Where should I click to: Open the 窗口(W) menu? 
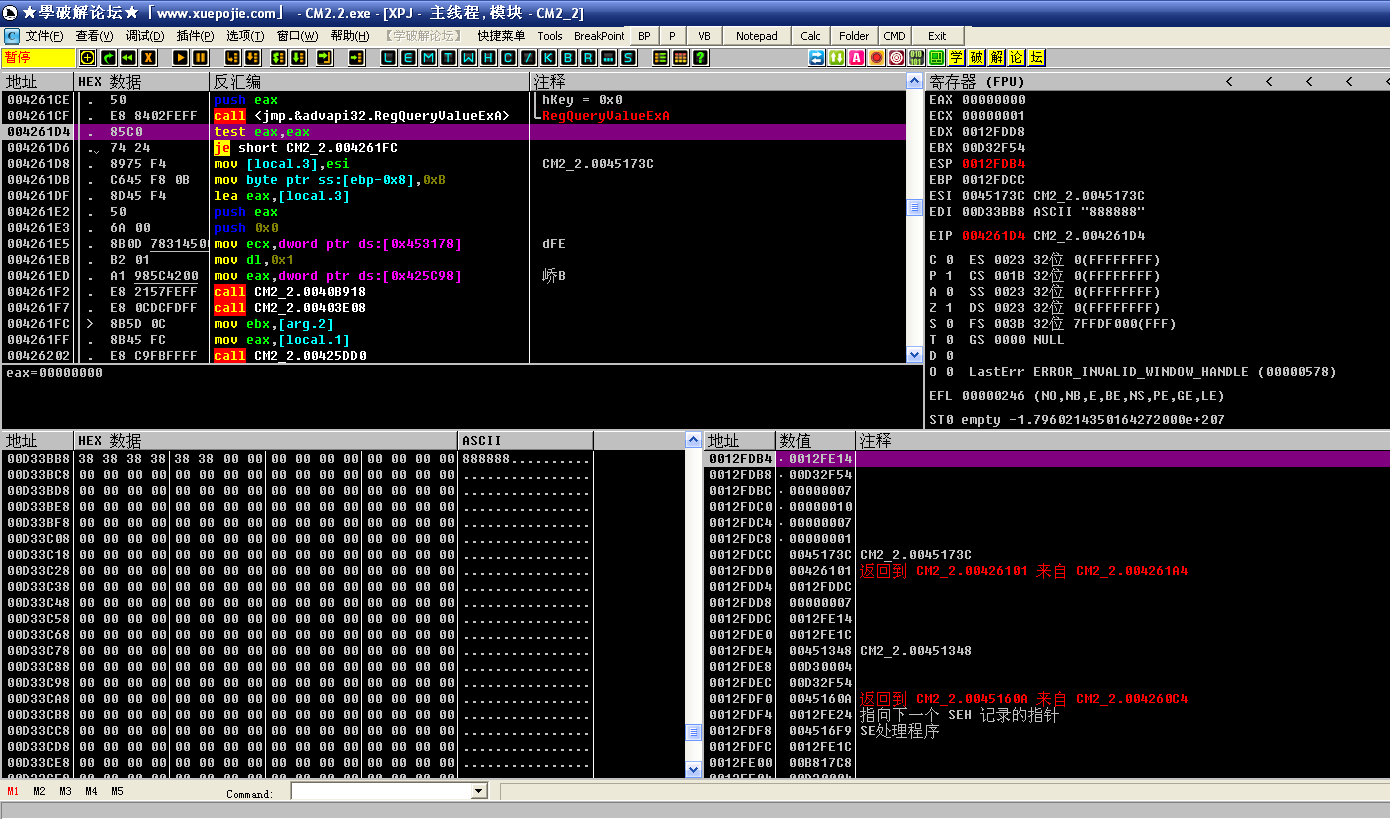point(297,35)
